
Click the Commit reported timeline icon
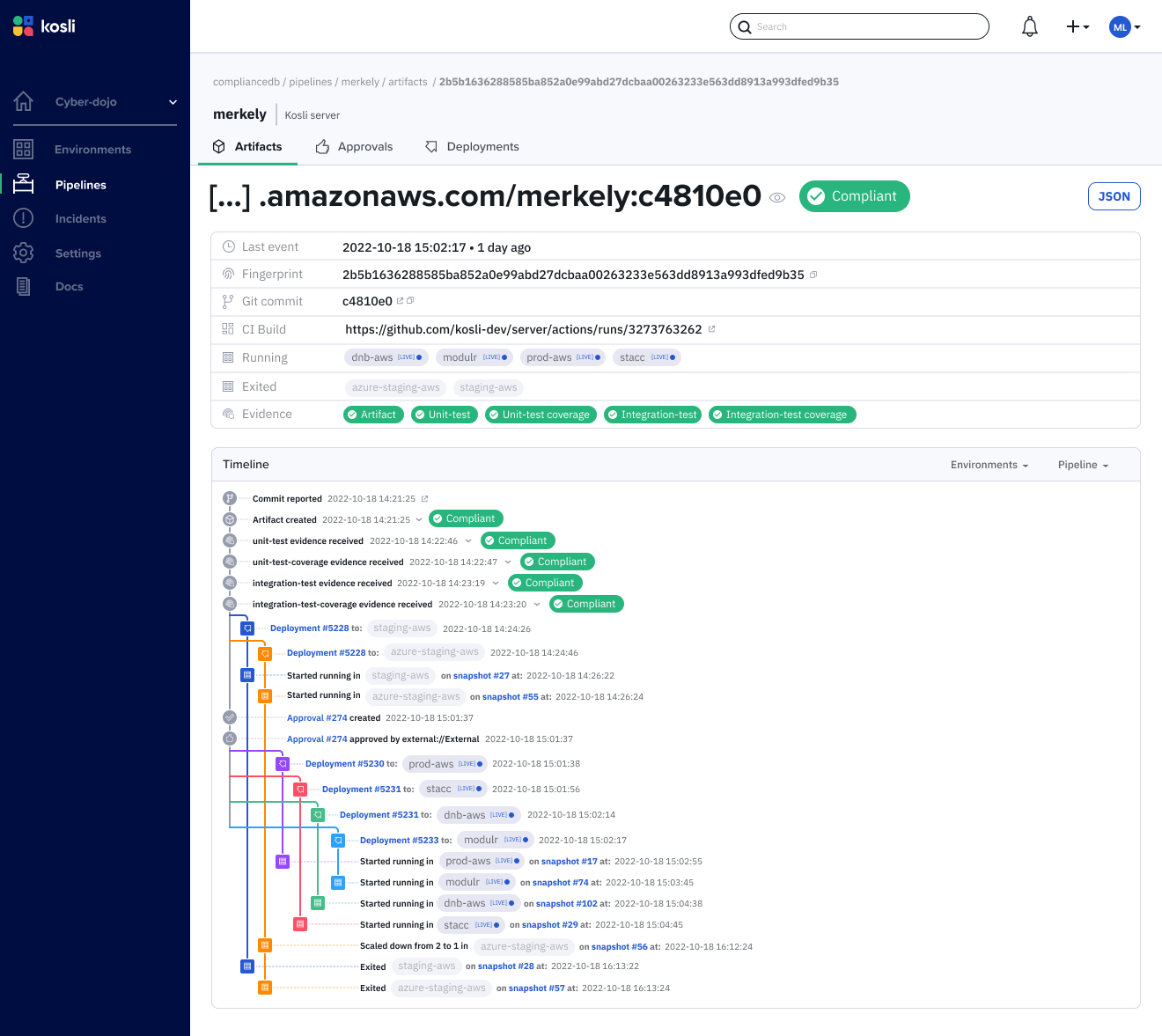coord(230,498)
